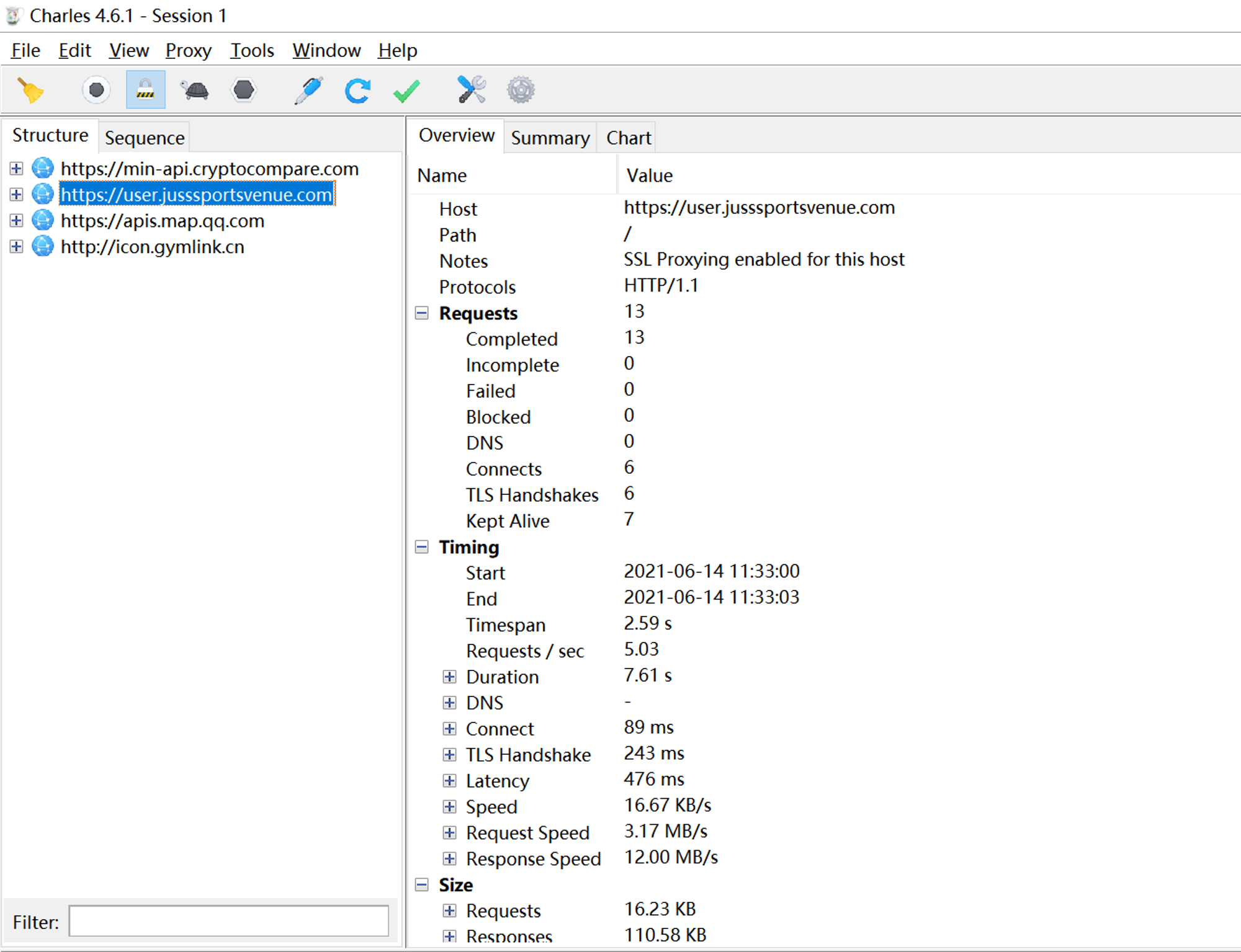1241x952 pixels.
Task: Repeat the selected request with the refresh icon
Action: 357,91
